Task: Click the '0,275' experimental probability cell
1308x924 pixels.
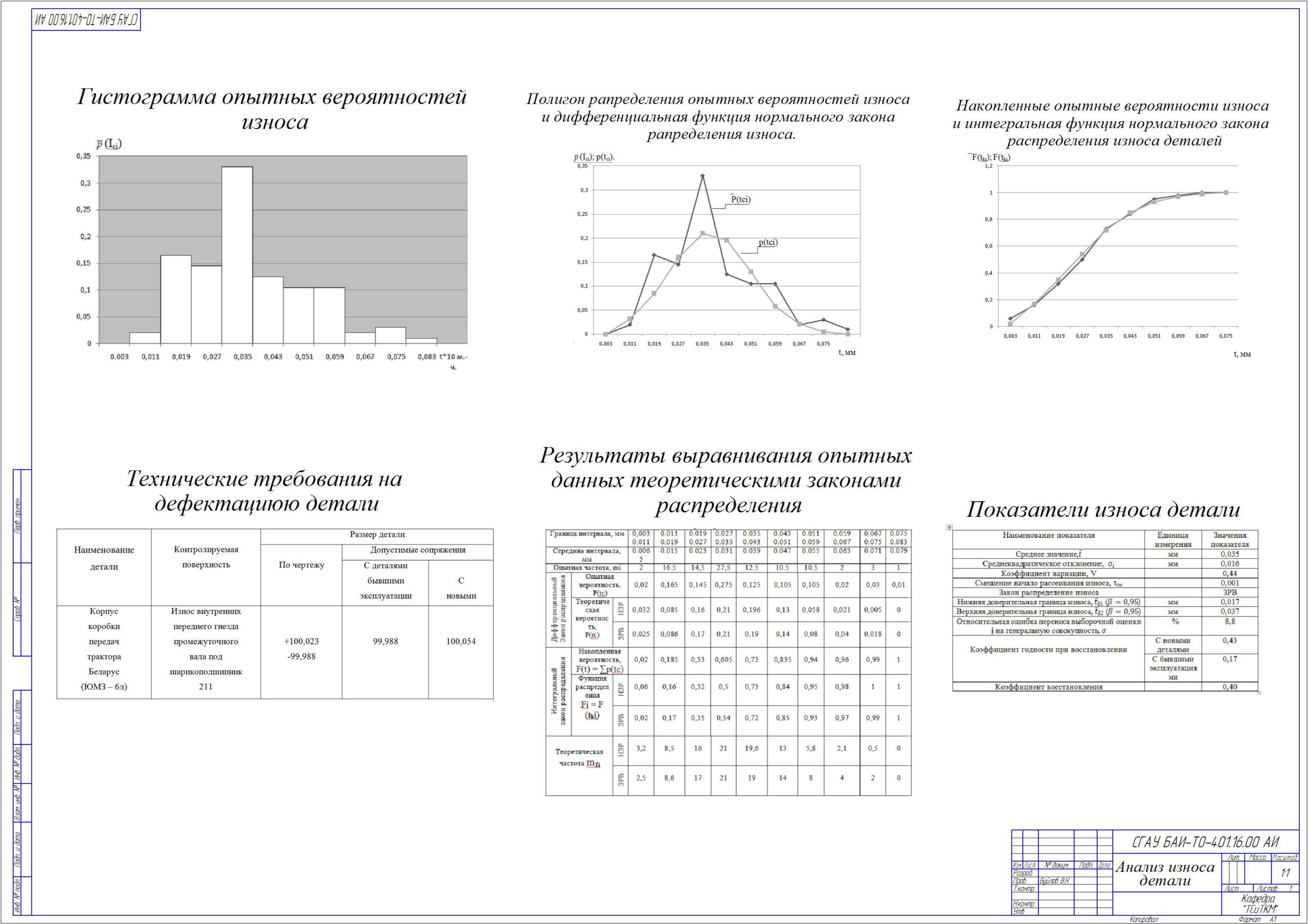Action: click(723, 585)
